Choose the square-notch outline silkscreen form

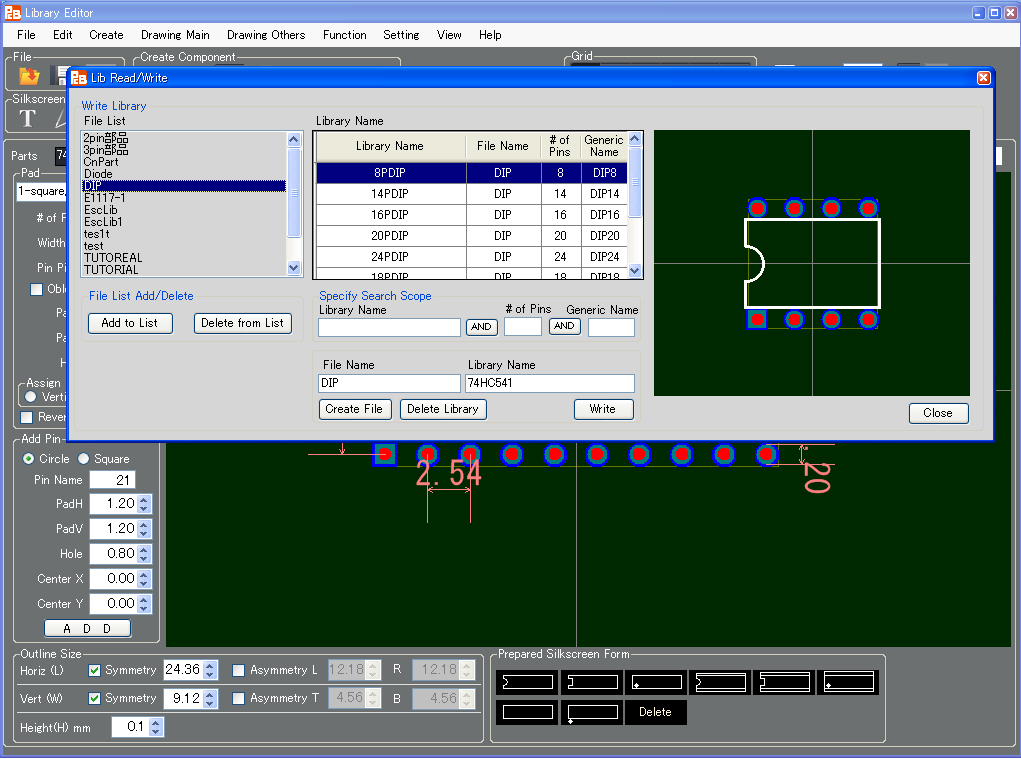592,682
